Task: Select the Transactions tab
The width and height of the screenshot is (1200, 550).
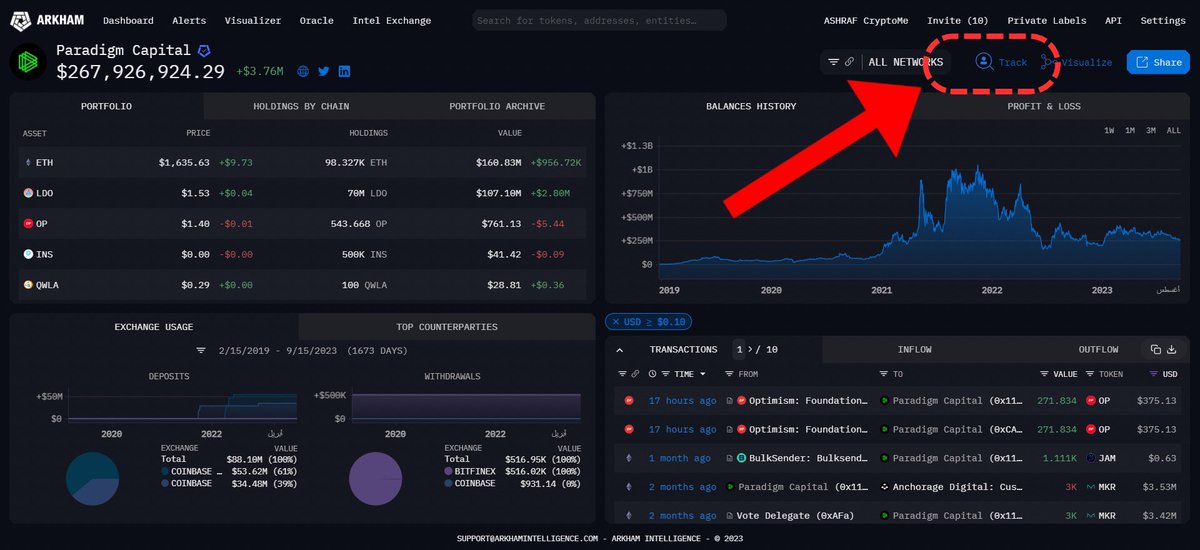Action: pyautogui.click(x=683, y=349)
